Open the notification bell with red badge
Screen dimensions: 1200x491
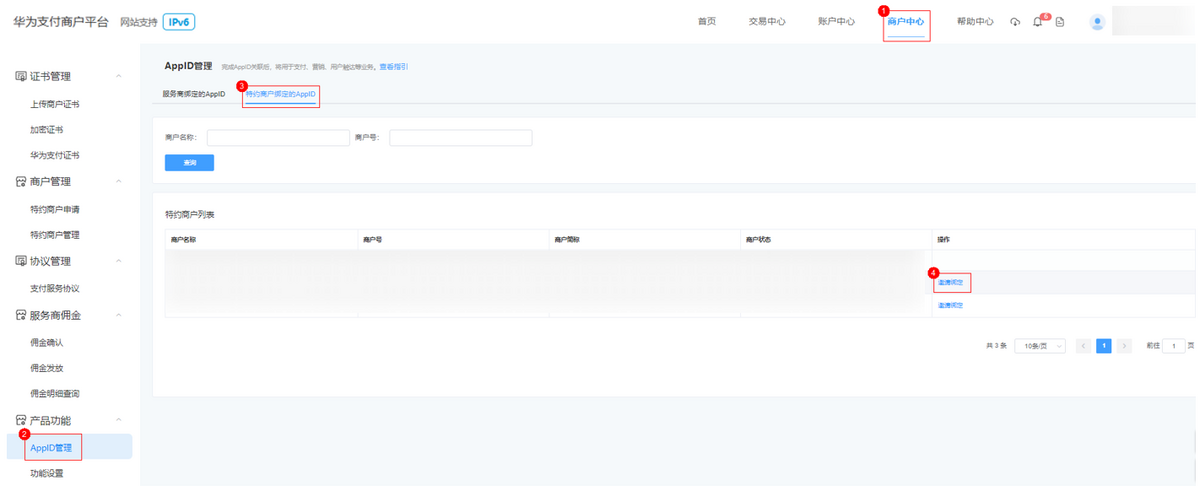point(1038,22)
